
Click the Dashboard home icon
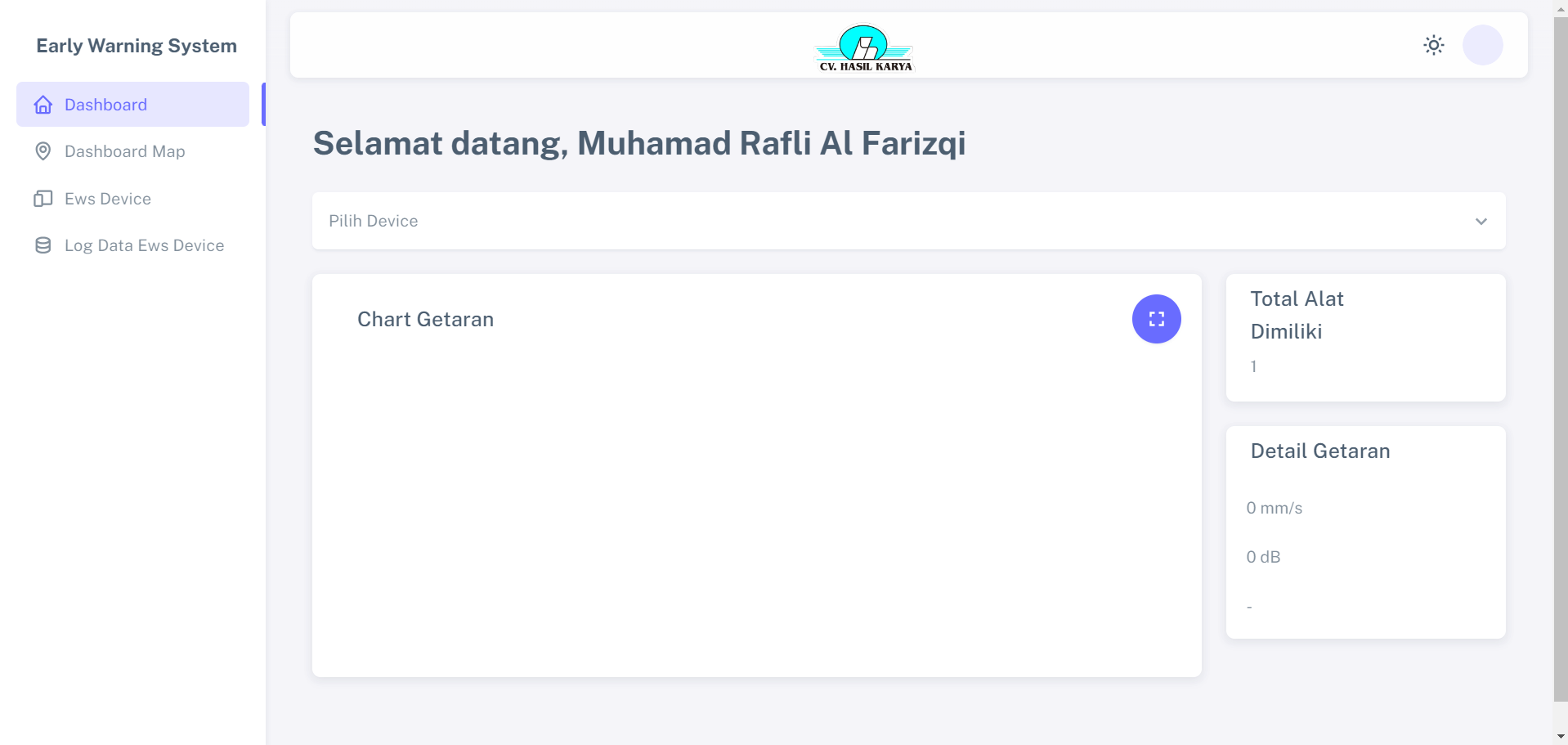pos(43,105)
